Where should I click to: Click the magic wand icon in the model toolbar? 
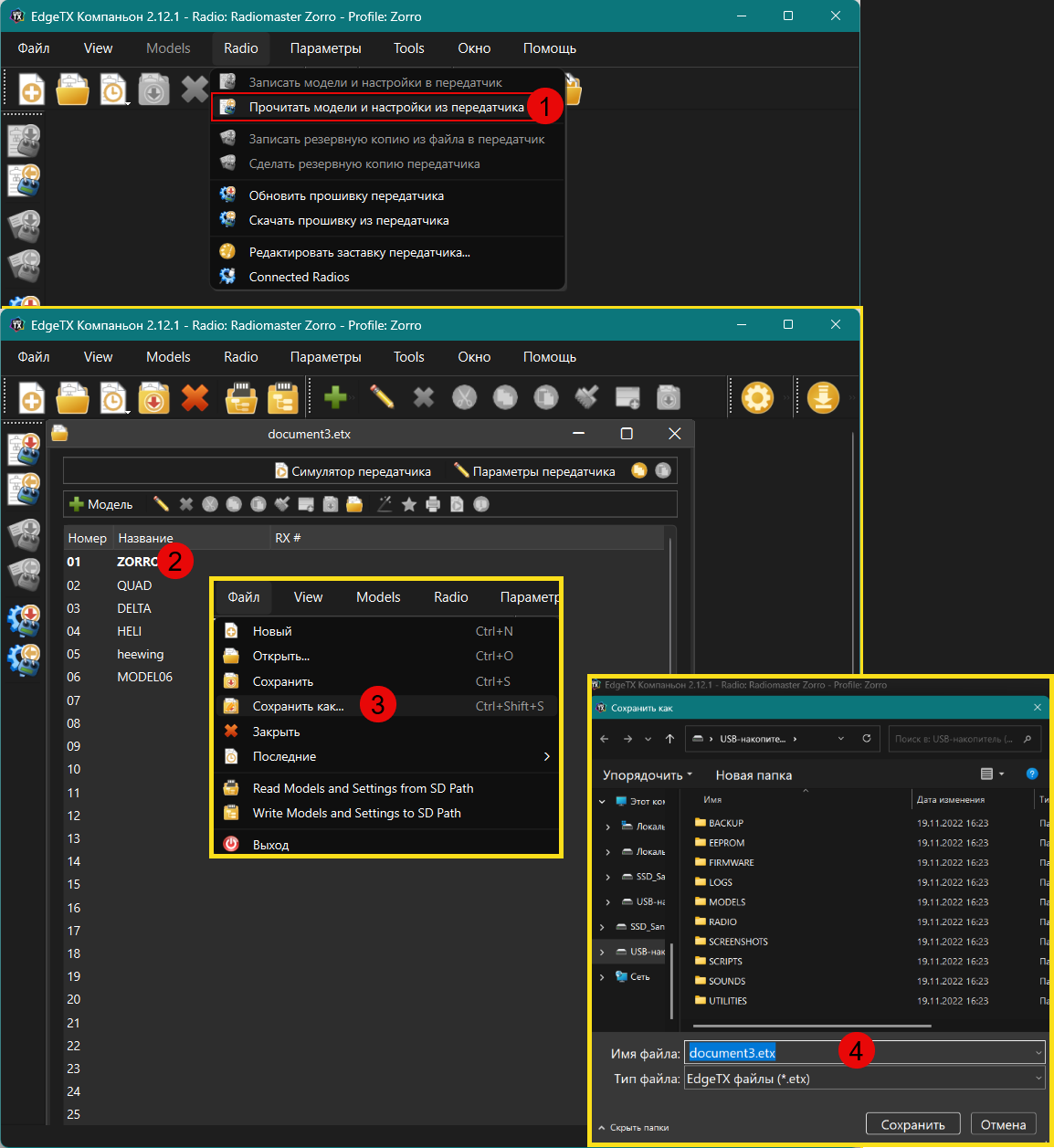tap(385, 504)
